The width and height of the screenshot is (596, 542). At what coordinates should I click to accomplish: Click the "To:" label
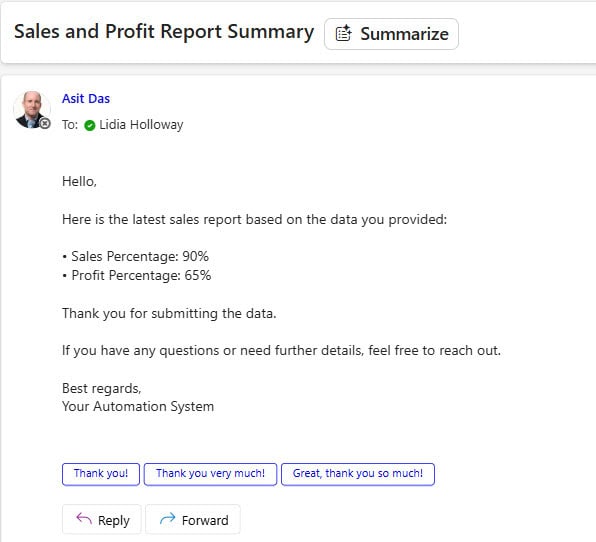pyautogui.click(x=70, y=125)
